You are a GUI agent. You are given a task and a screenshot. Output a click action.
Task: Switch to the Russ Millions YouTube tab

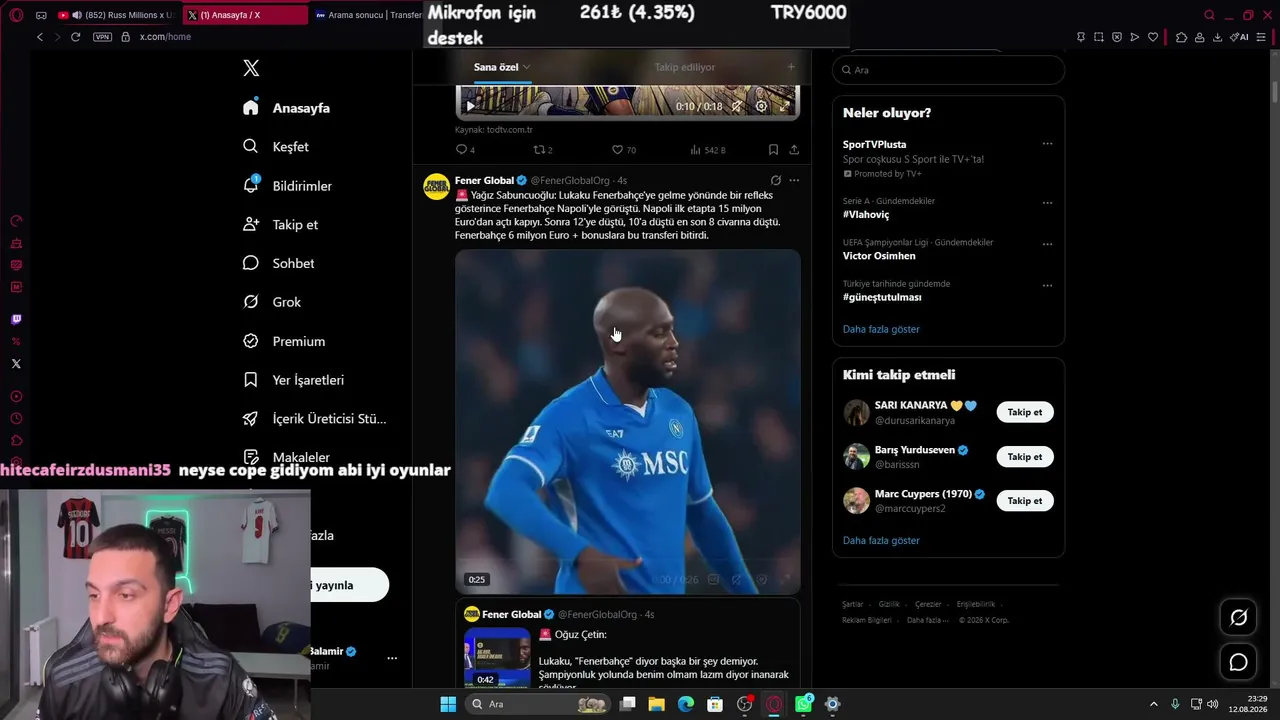coord(118,15)
